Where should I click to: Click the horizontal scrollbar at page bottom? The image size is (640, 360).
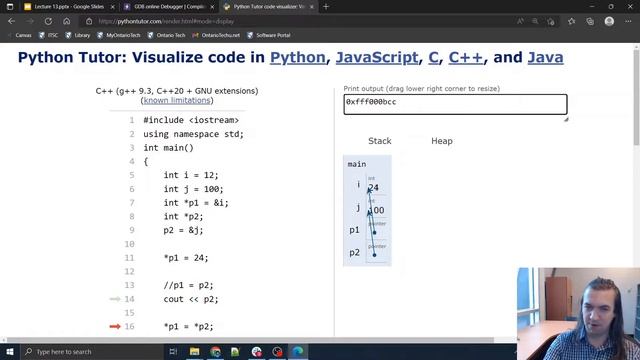[x=250, y=340]
